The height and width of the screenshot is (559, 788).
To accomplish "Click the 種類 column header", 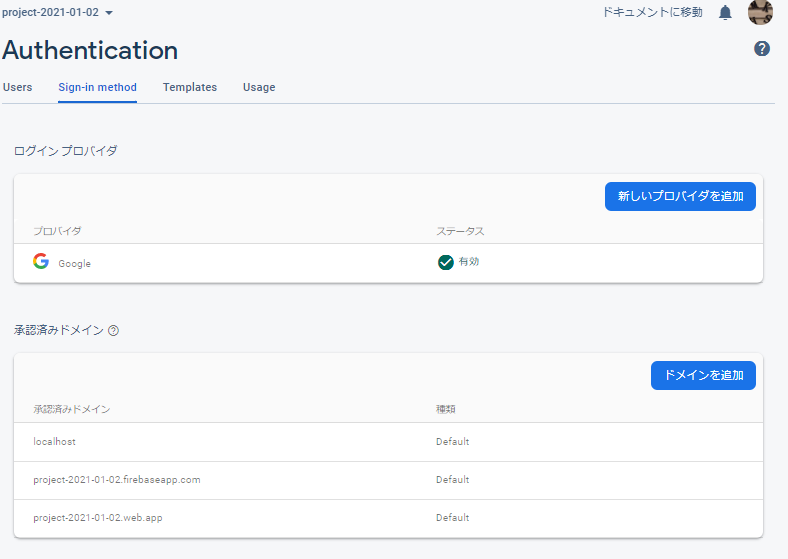I will pos(445,409).
